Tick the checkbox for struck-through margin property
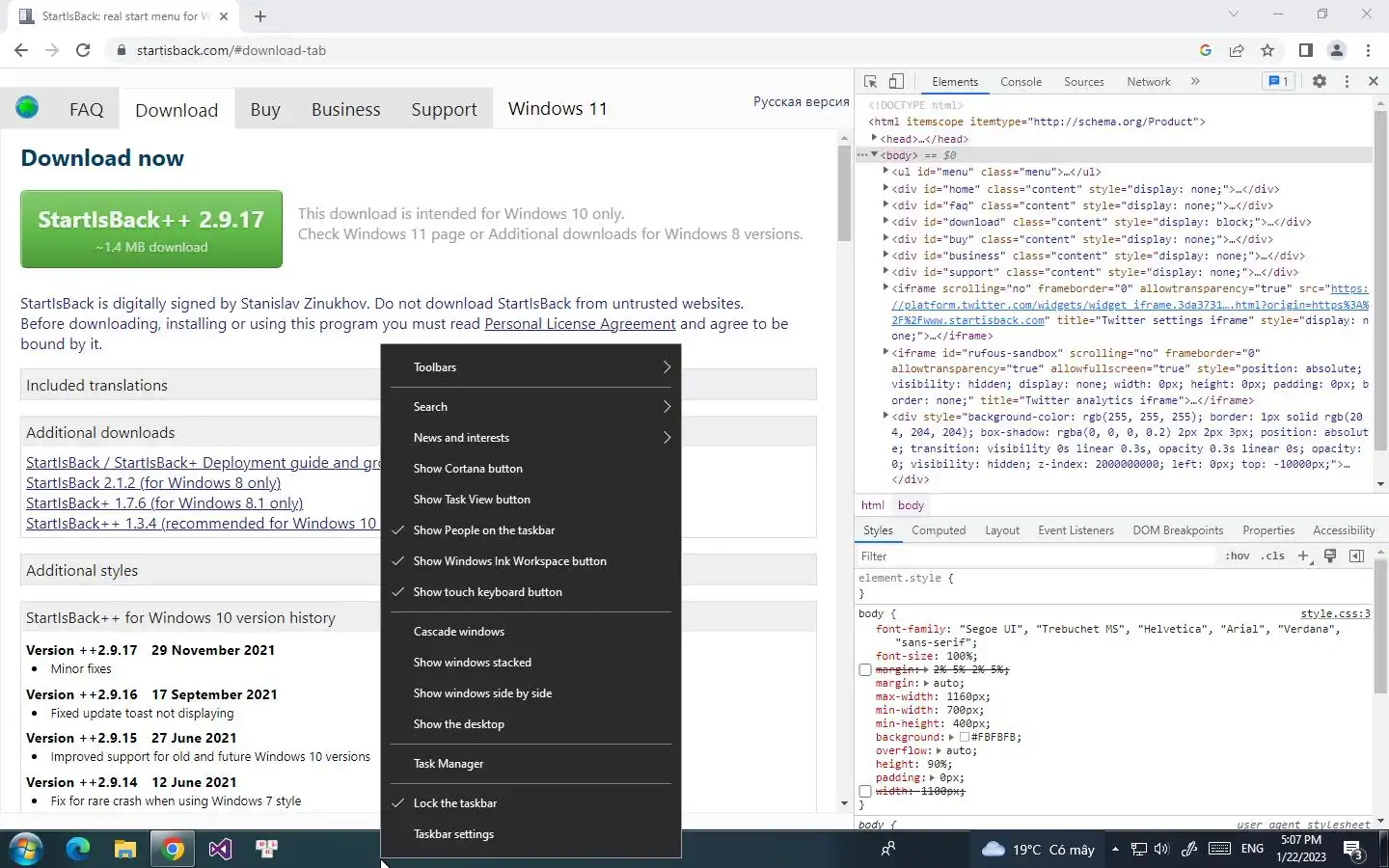 pyautogui.click(x=865, y=670)
